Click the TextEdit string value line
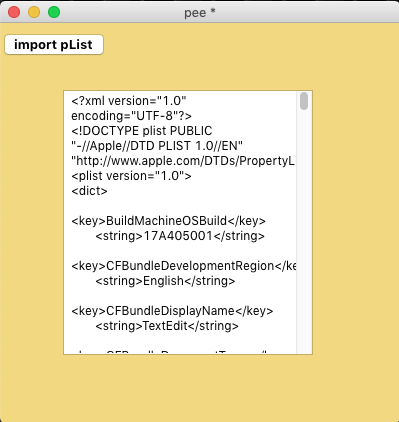The image size is (399, 422). pos(167,326)
